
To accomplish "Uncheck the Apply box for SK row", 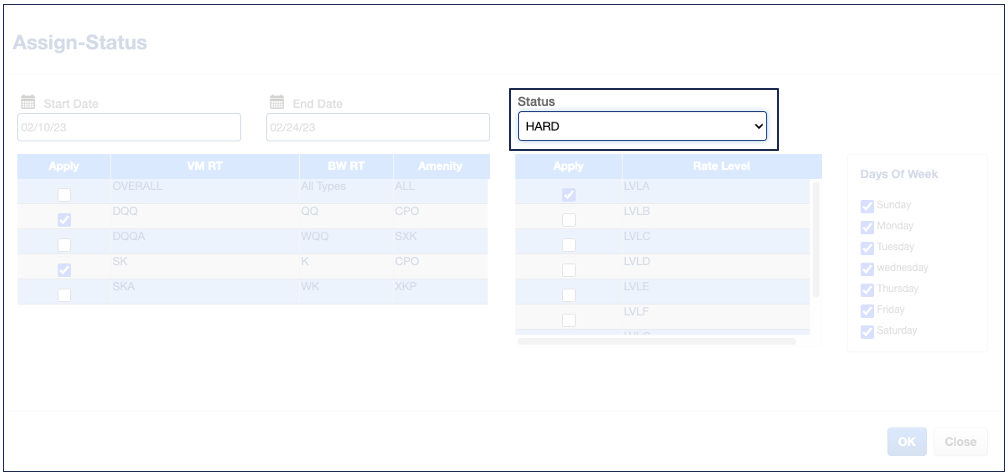I will click(x=64, y=270).
